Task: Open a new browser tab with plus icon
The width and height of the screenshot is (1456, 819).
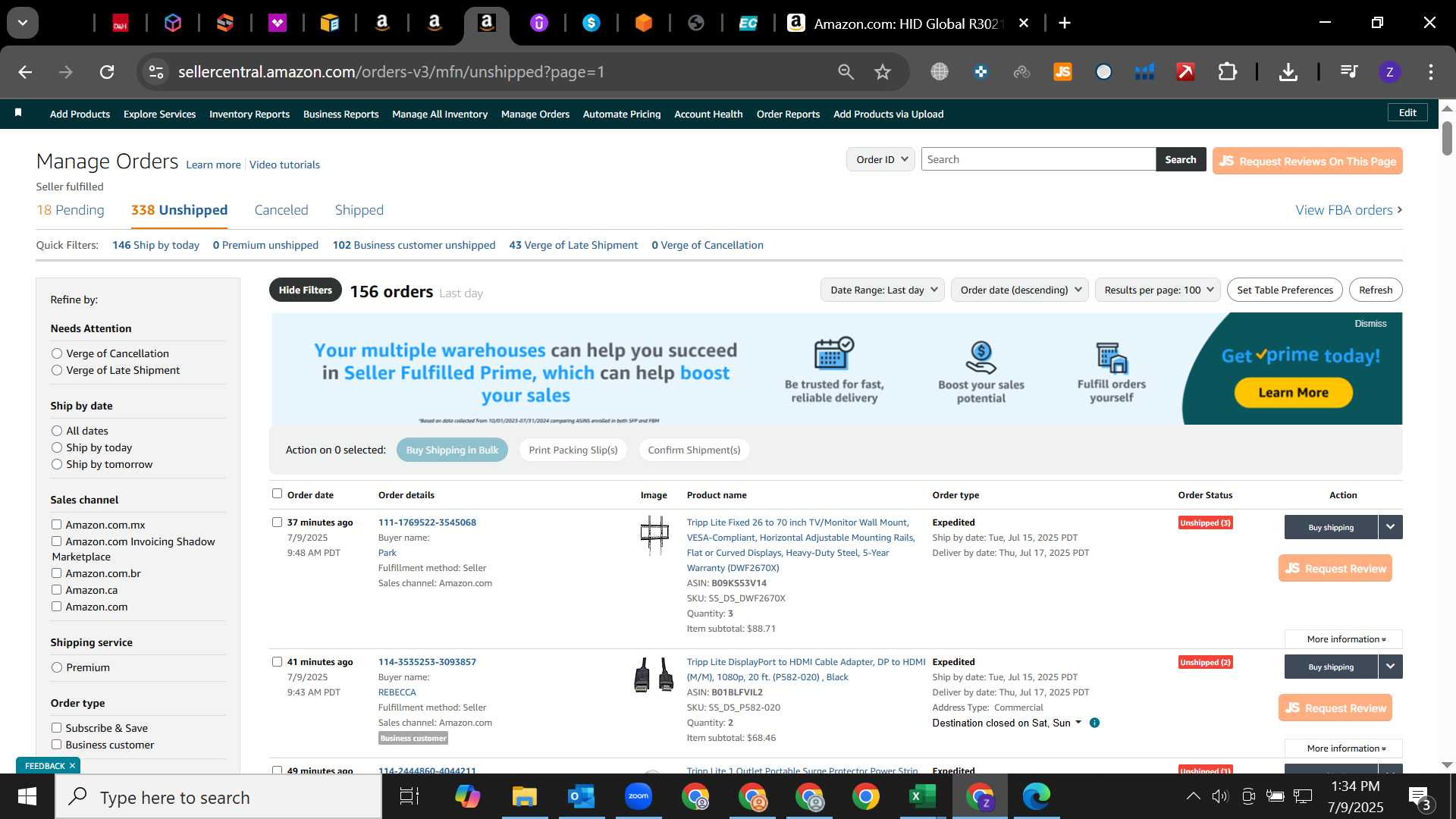Action: [x=1065, y=23]
